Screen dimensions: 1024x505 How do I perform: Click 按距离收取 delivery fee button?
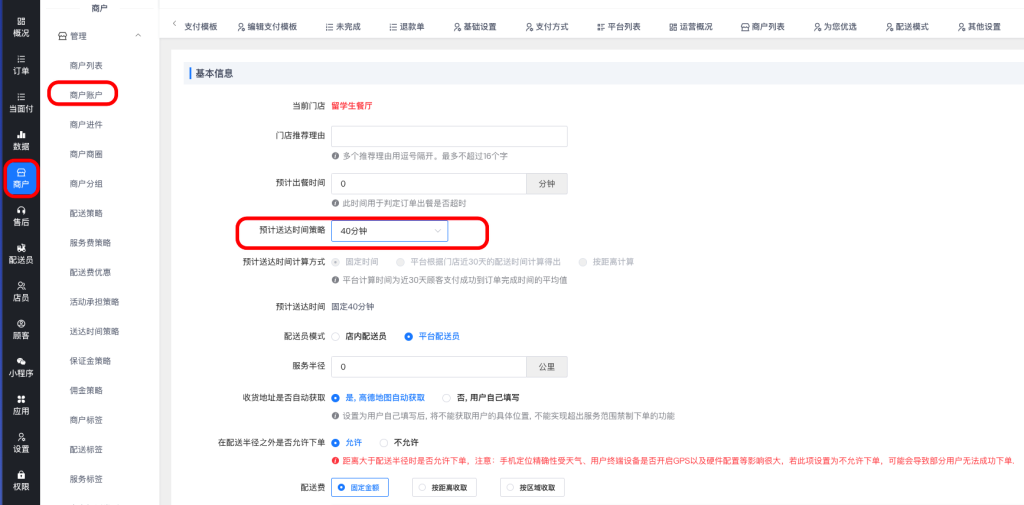click(443, 487)
